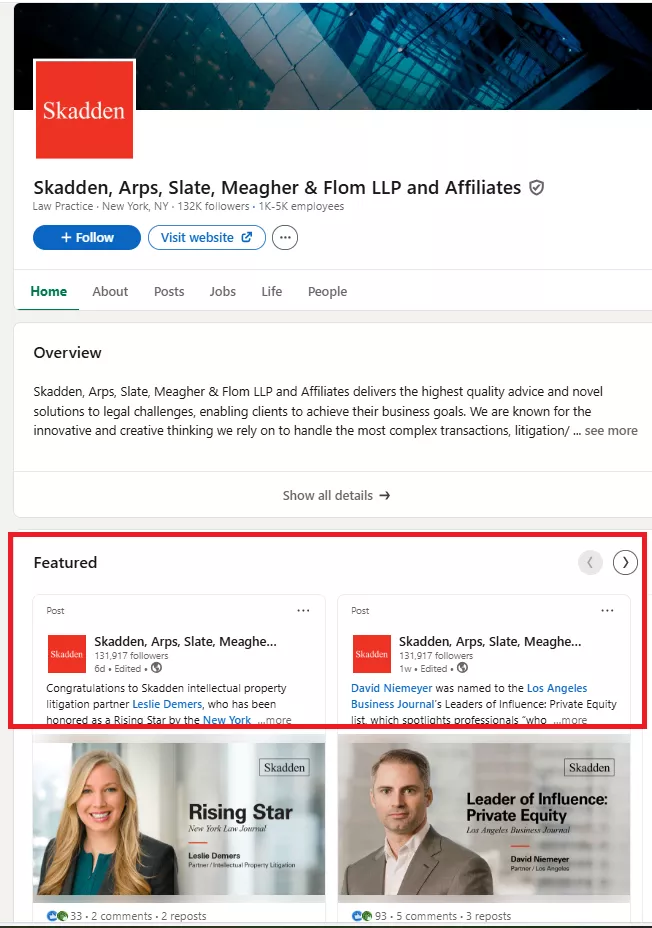This screenshot has width=652, height=928.
Task: Open David Niemeyer profile link
Action: [392, 688]
